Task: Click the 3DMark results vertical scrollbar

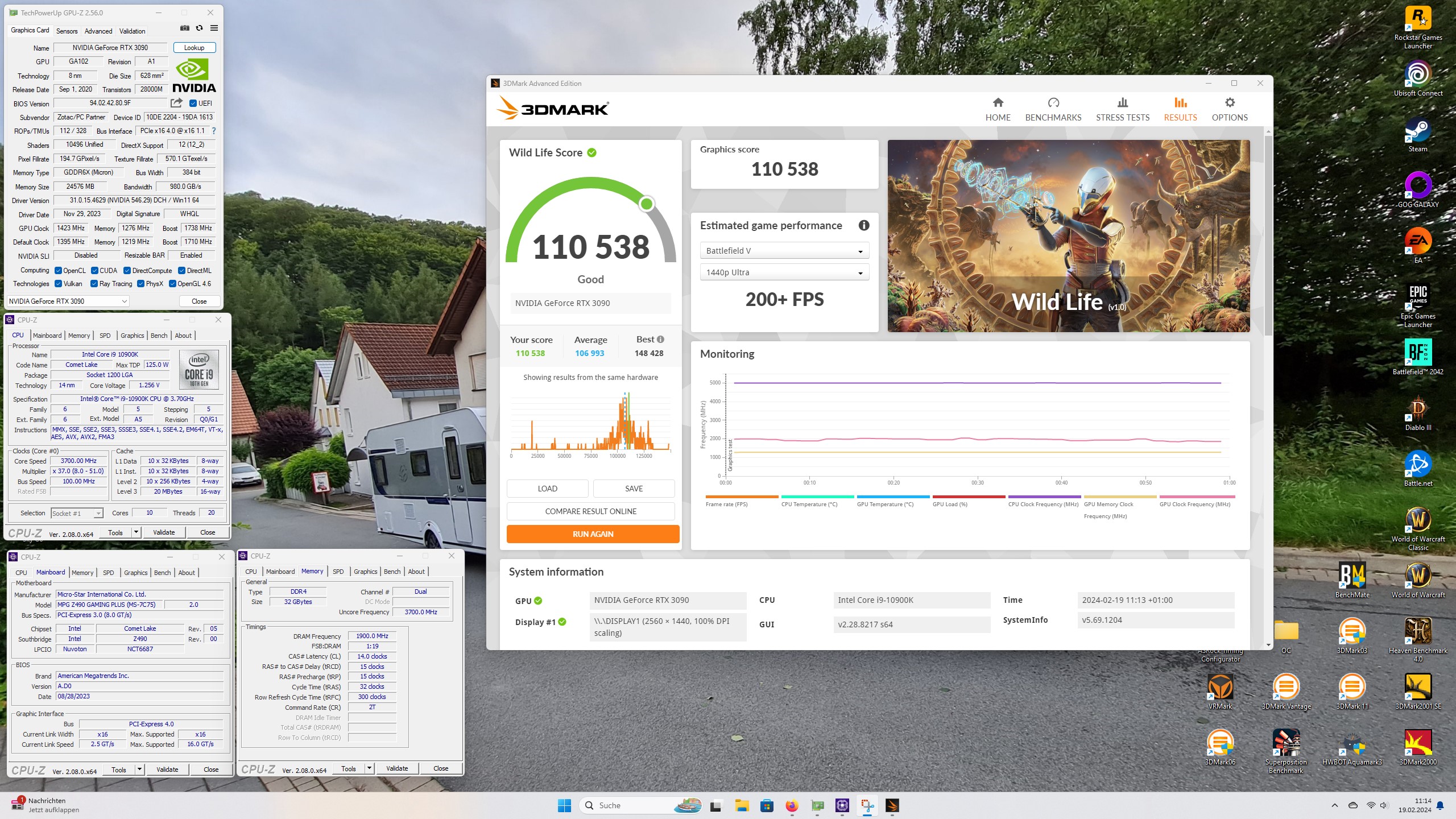Action: click(x=1268, y=235)
